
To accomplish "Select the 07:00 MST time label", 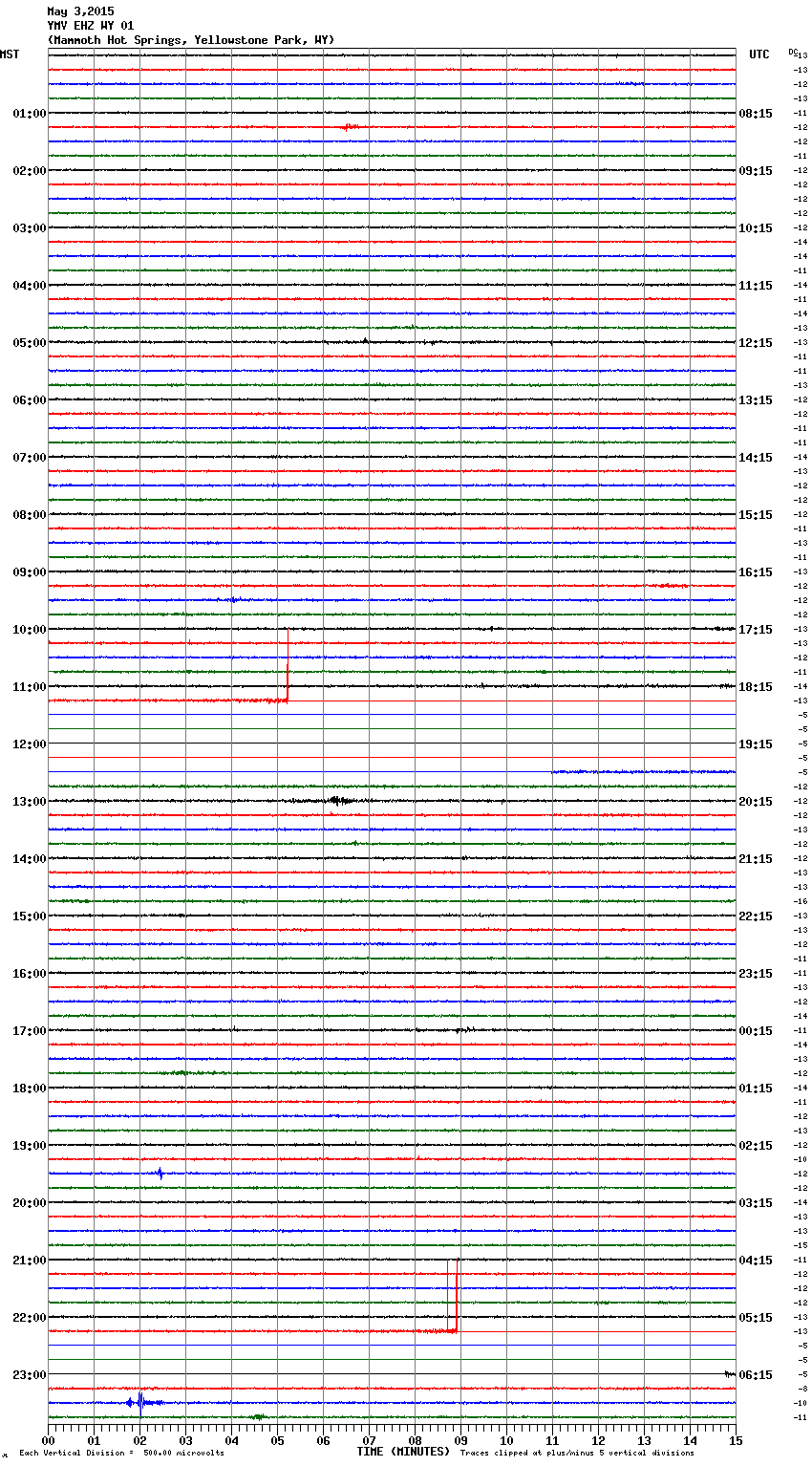I will [30, 458].
